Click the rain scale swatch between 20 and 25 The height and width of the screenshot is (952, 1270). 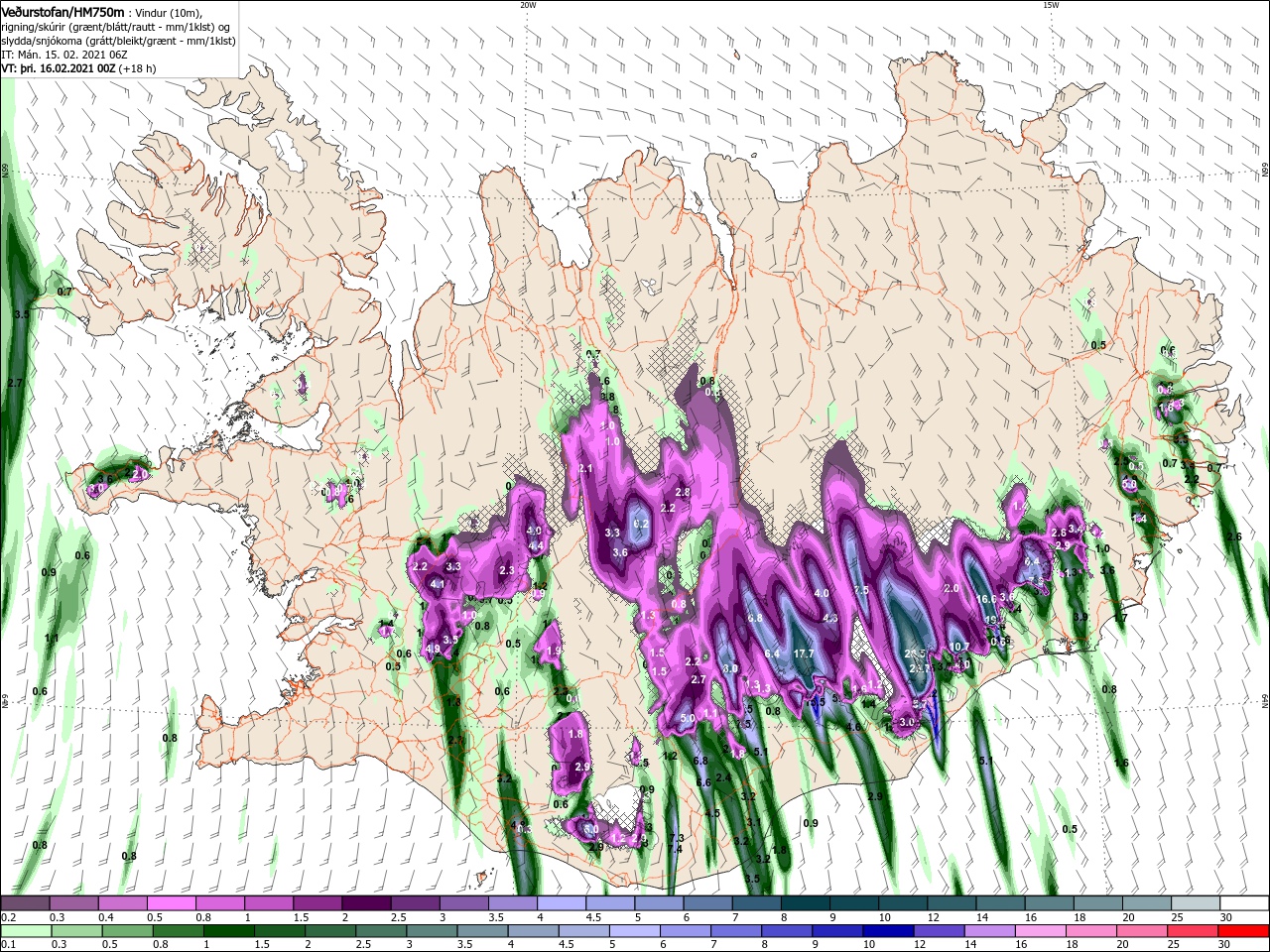1144,931
